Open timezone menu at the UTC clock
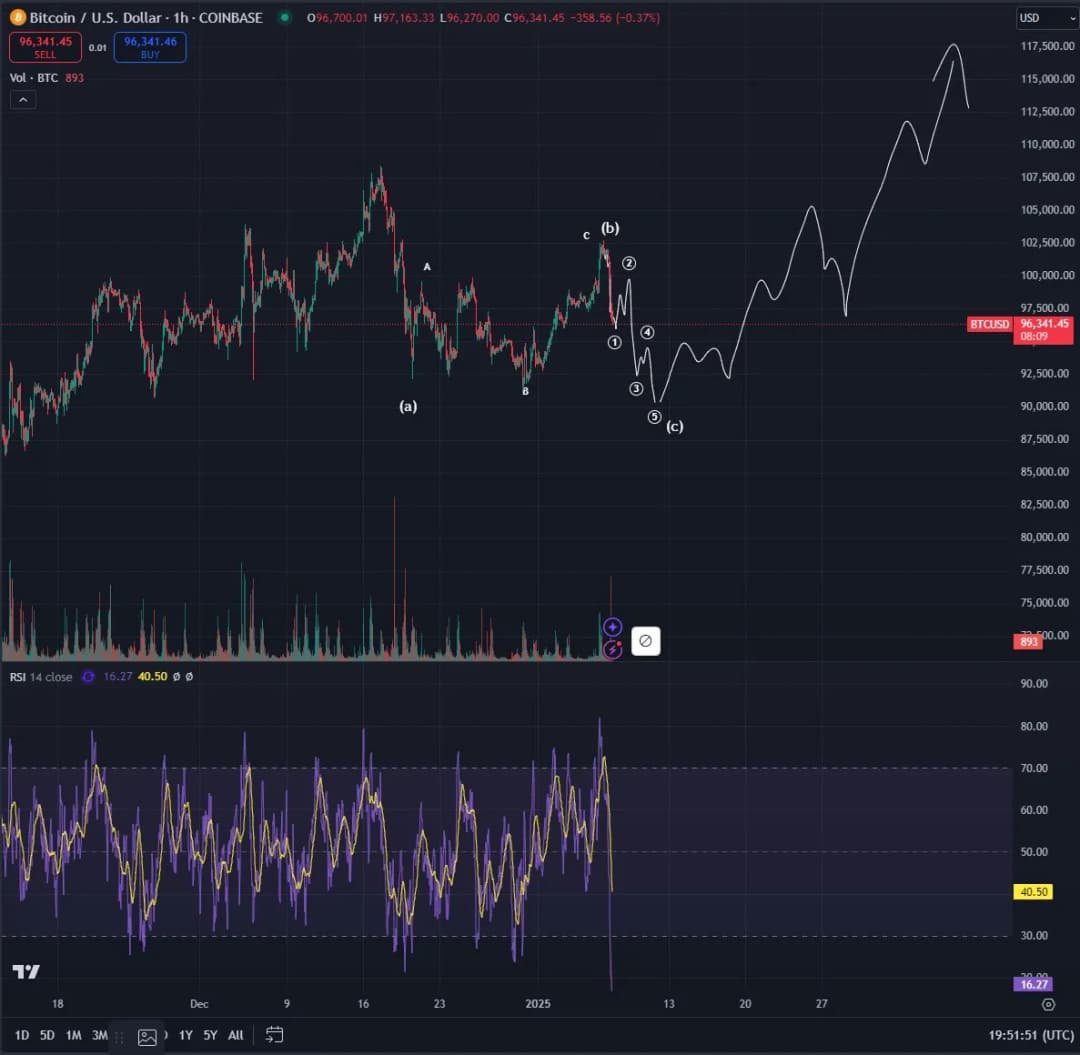Screen dimensions: 1080x1055 tap(1031, 1035)
